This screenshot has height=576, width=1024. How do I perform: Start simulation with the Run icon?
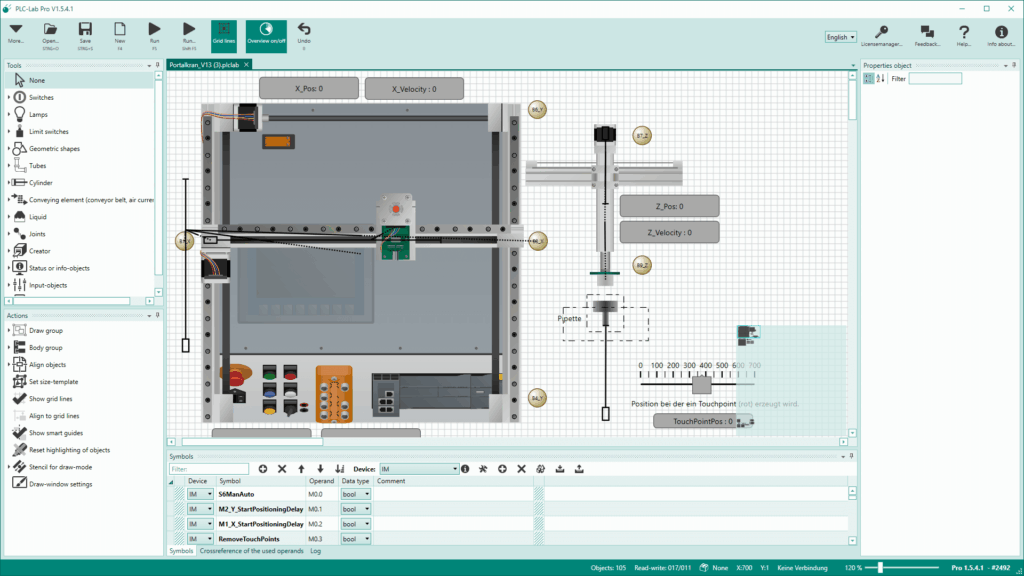(154, 36)
